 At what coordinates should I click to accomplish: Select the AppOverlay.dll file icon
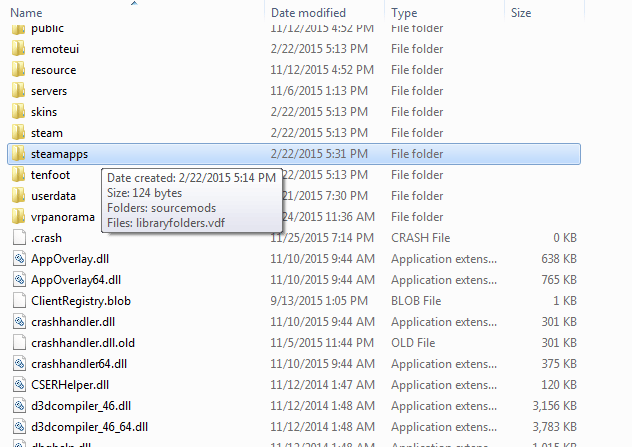click(19, 259)
